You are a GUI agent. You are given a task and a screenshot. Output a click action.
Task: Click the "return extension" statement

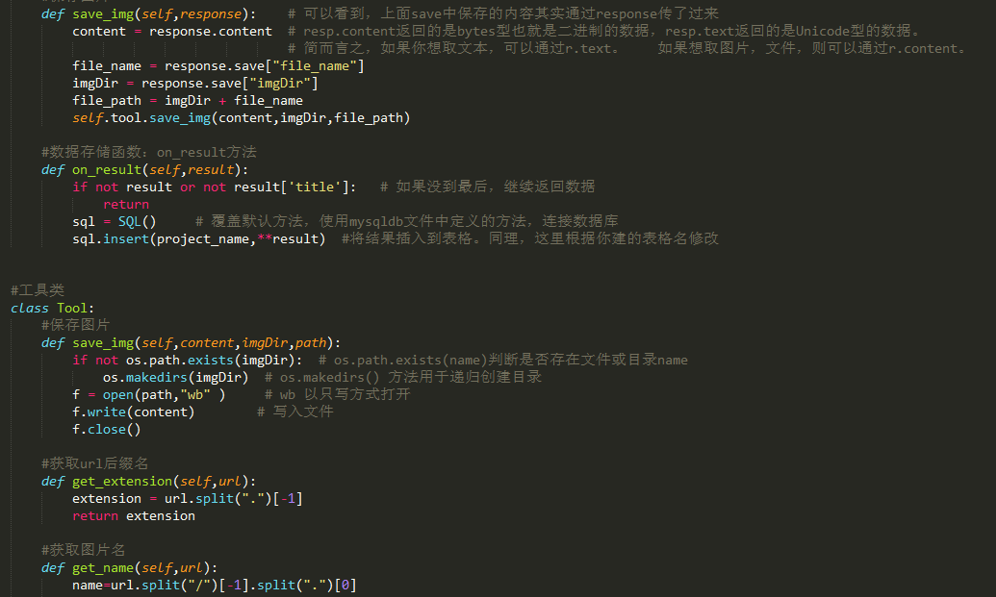[x=133, y=516]
